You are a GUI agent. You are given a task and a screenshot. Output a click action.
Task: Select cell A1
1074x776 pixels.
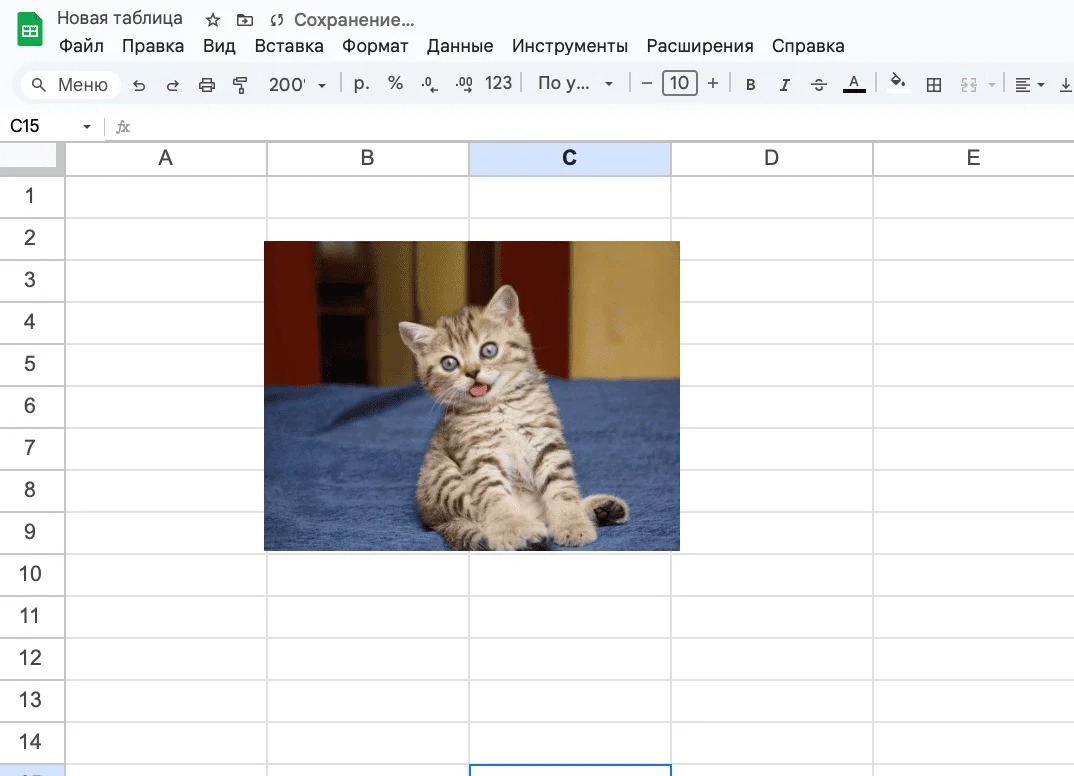[x=166, y=197]
